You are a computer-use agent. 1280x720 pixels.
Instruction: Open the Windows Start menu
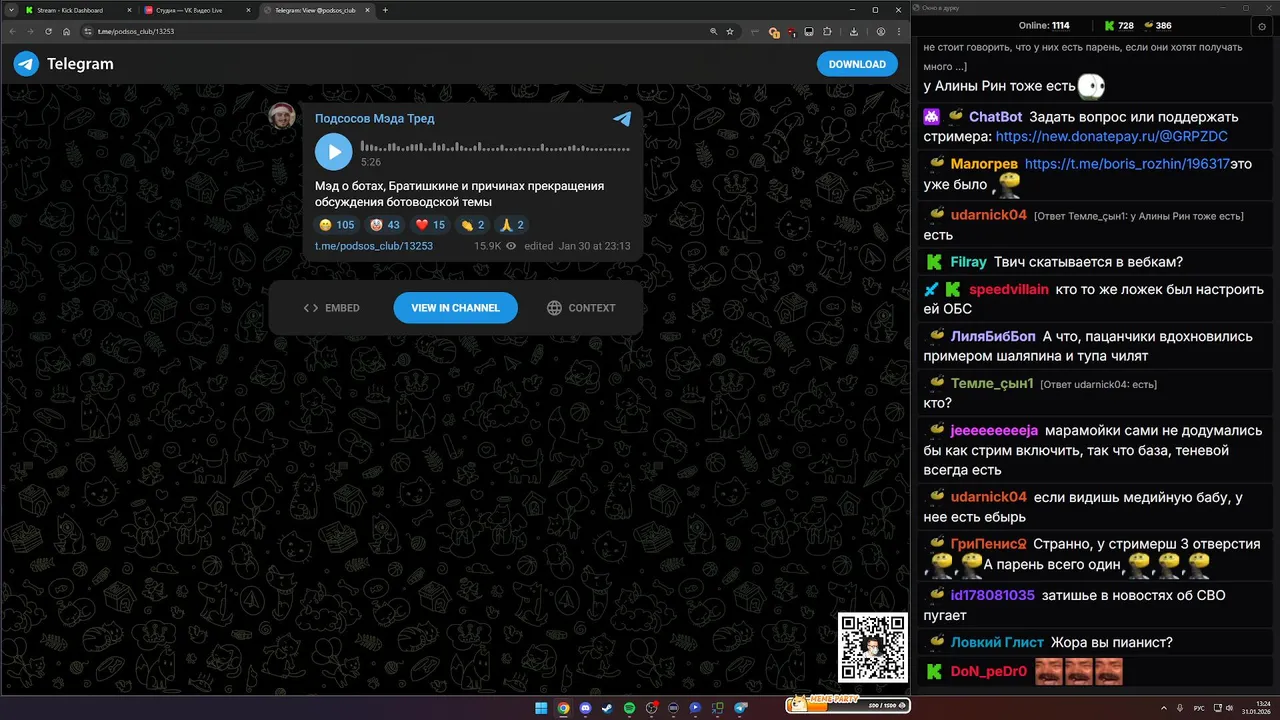point(541,708)
